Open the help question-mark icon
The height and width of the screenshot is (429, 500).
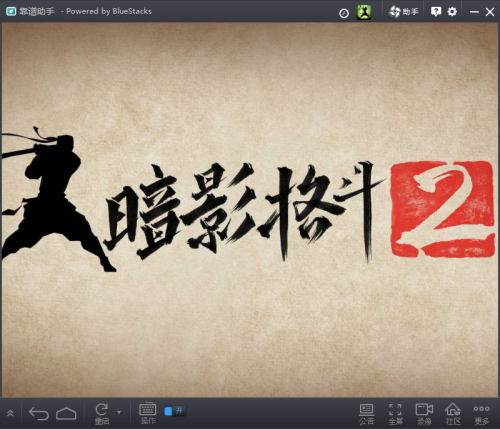(436, 12)
